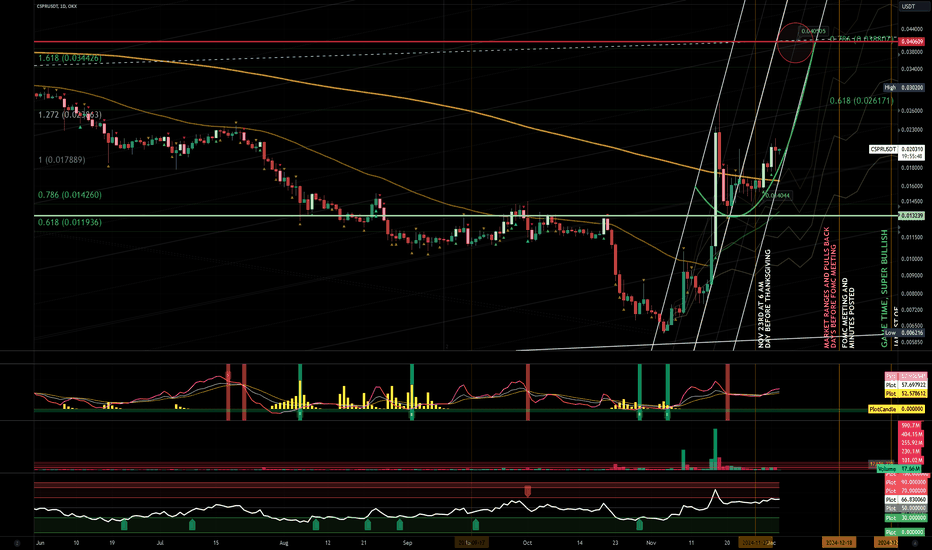Select the MARKET RANGES AND PULLS BACK red note

(830, 287)
